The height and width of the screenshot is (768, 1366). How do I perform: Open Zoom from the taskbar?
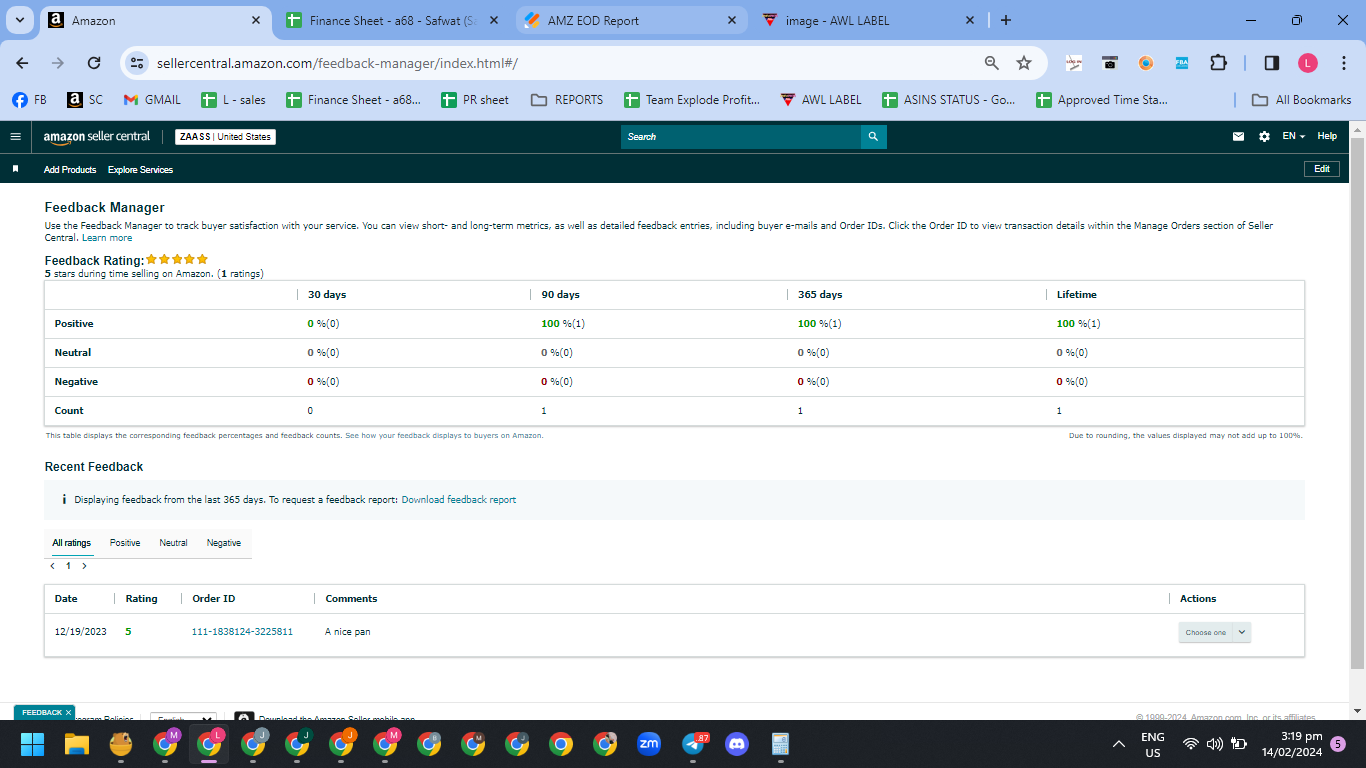click(x=649, y=743)
